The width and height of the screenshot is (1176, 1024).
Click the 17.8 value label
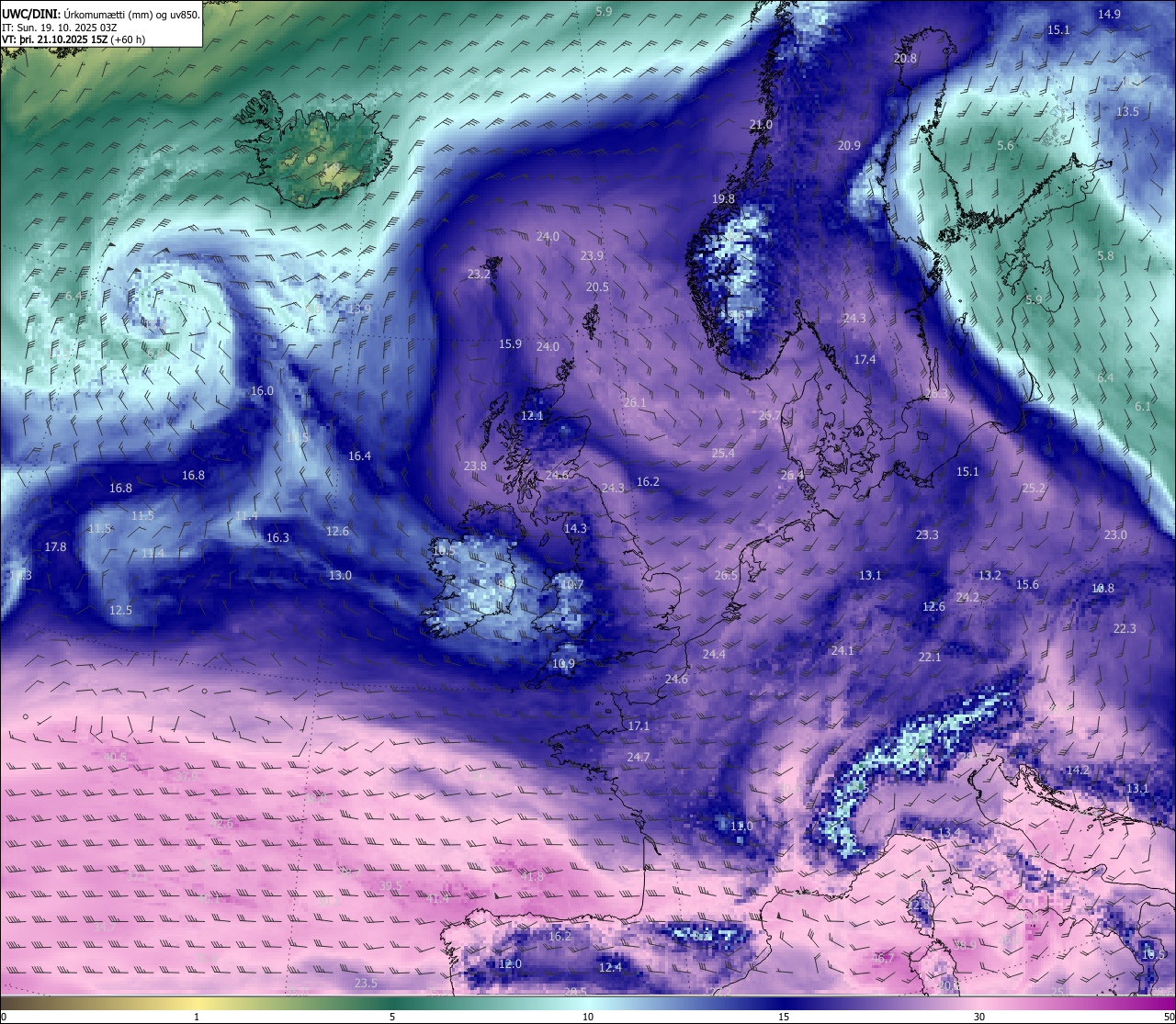pyautogui.click(x=55, y=546)
